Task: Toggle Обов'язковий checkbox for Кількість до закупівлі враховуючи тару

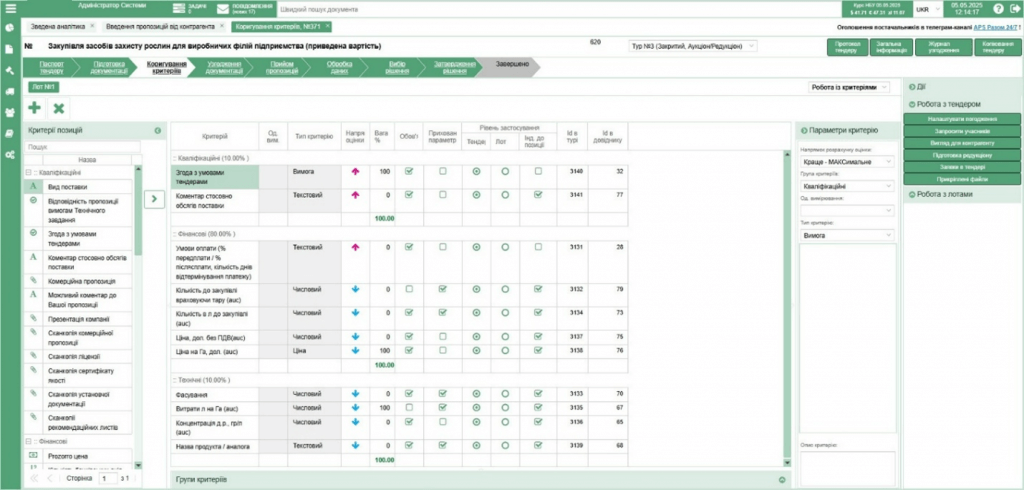Action: point(409,289)
